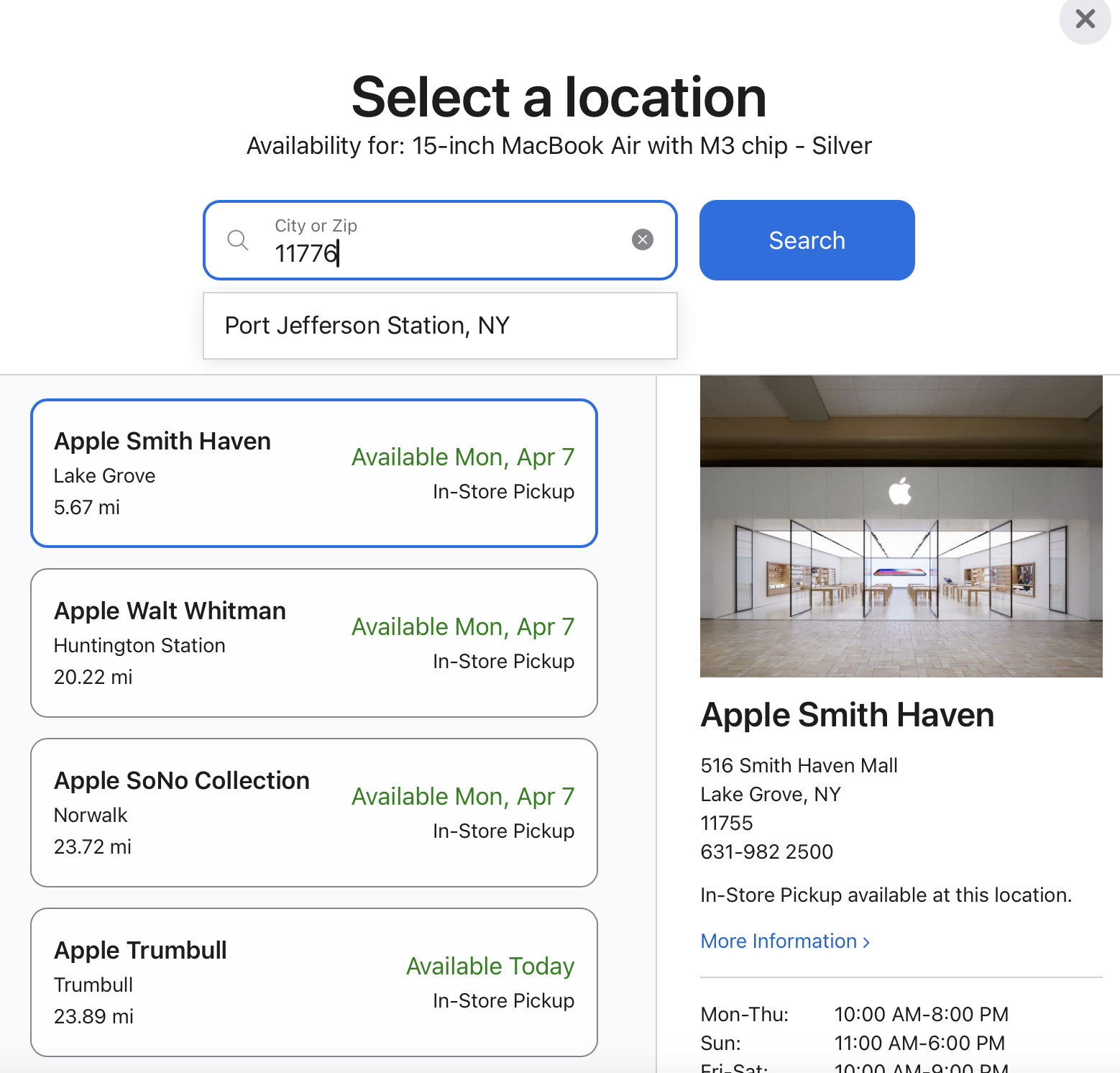Click the More Information chevron arrow

point(866,942)
